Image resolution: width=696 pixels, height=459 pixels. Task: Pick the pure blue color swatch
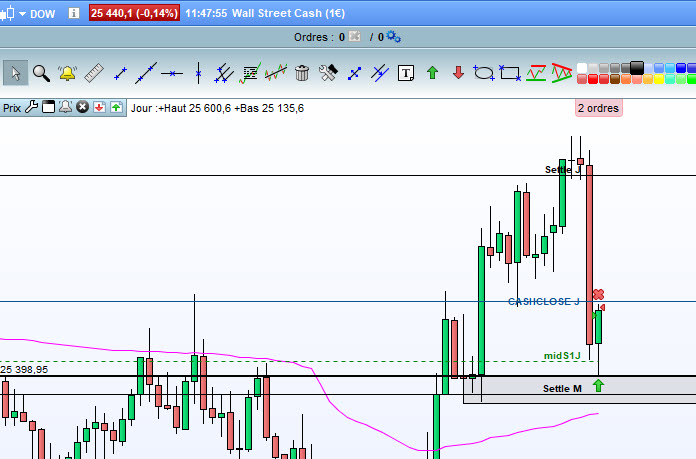click(681, 68)
